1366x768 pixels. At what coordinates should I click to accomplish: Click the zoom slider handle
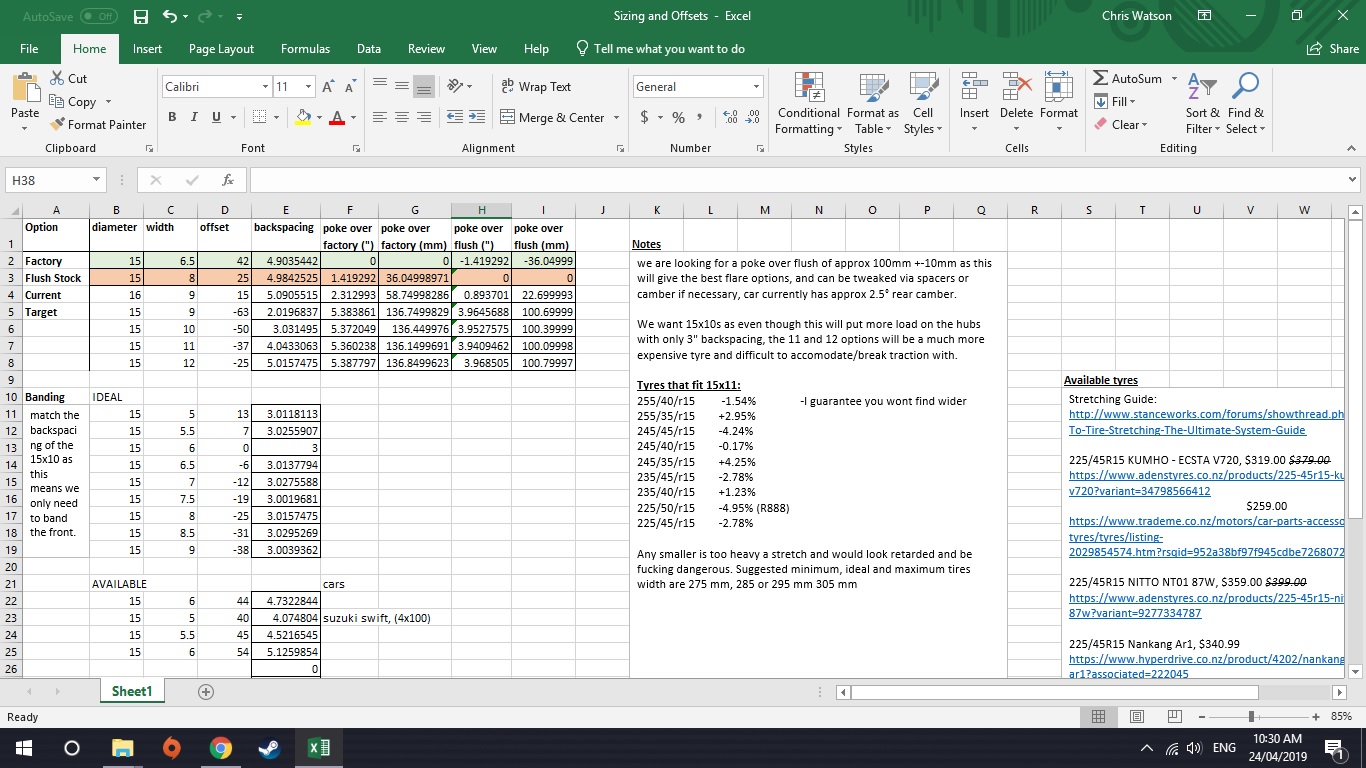click(1251, 717)
